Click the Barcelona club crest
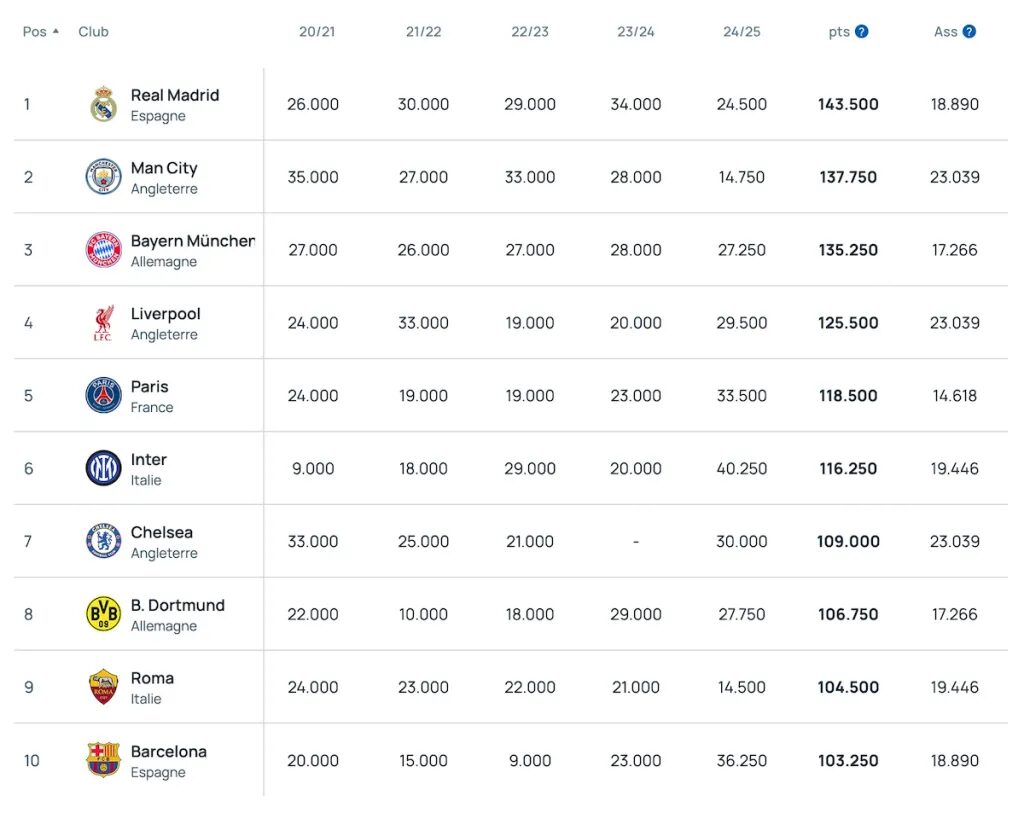The width and height of the screenshot is (1024, 813). tap(103, 760)
